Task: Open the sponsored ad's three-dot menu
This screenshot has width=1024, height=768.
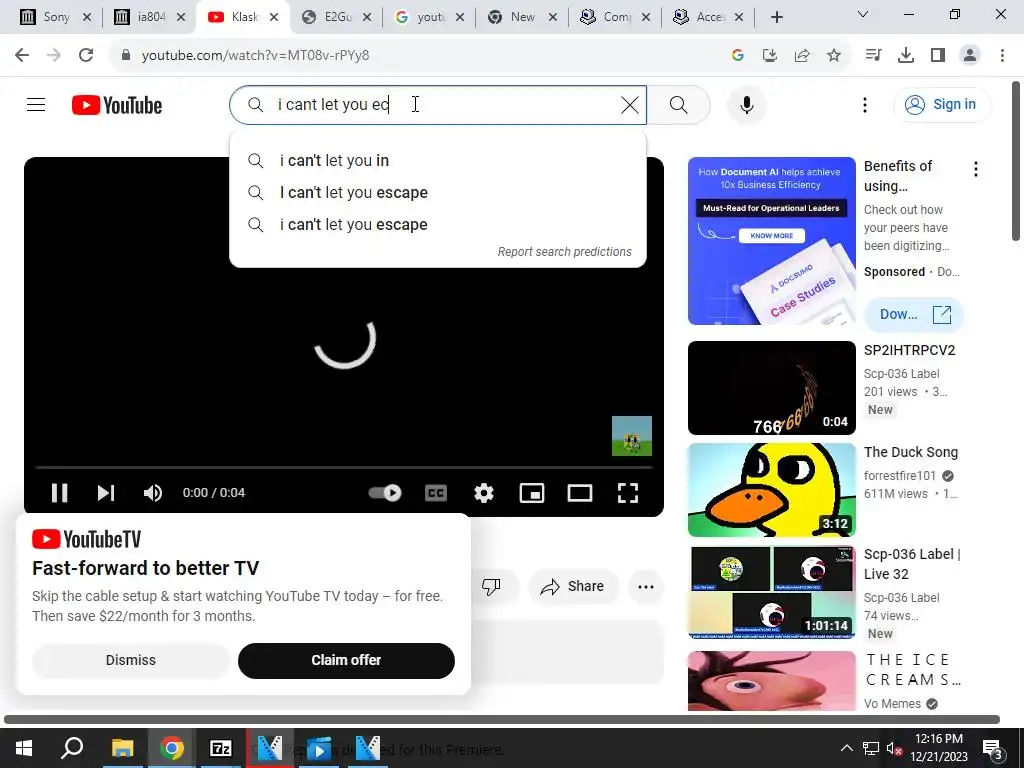Action: 976,170
